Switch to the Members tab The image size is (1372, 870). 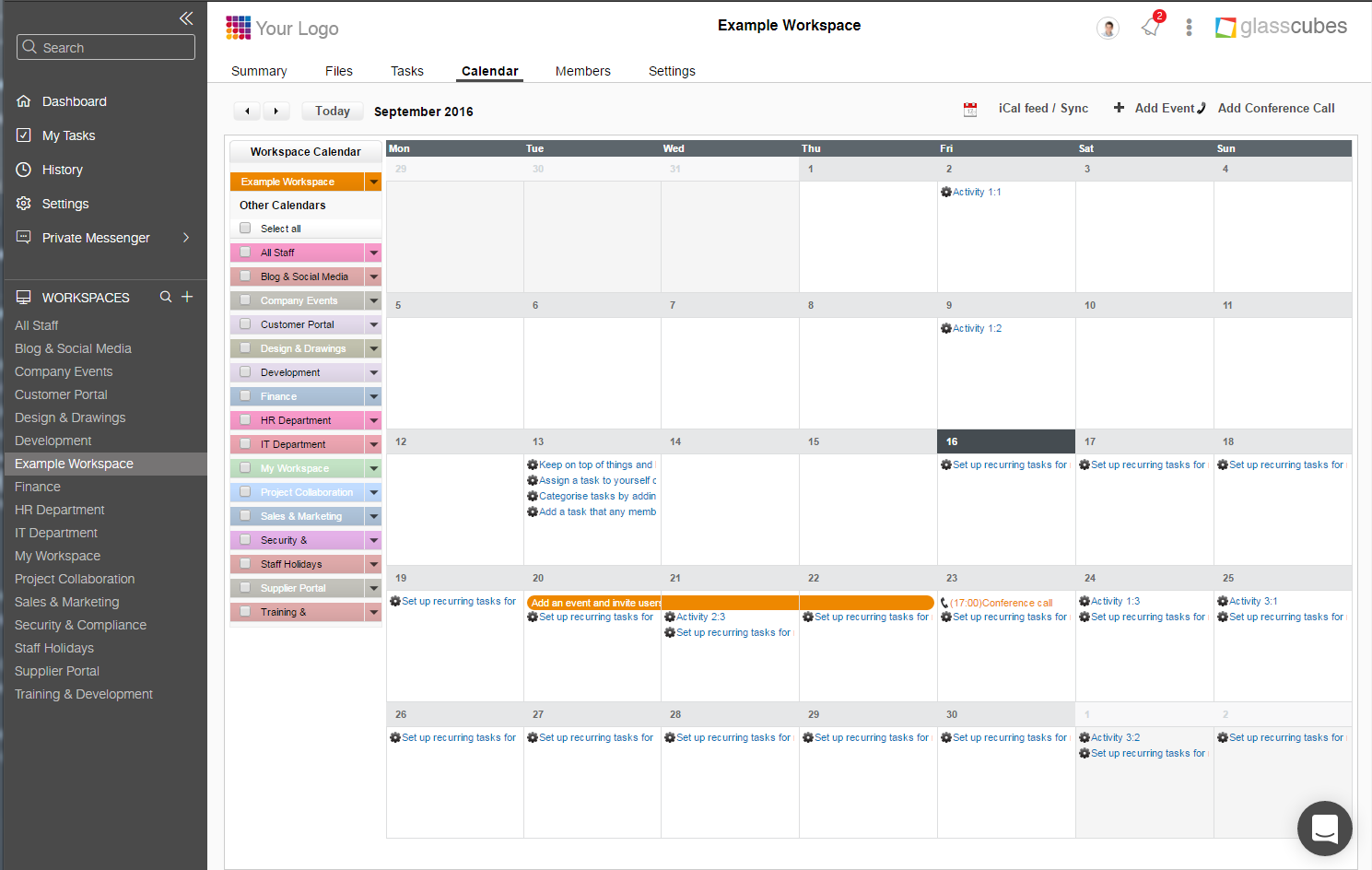click(x=582, y=71)
